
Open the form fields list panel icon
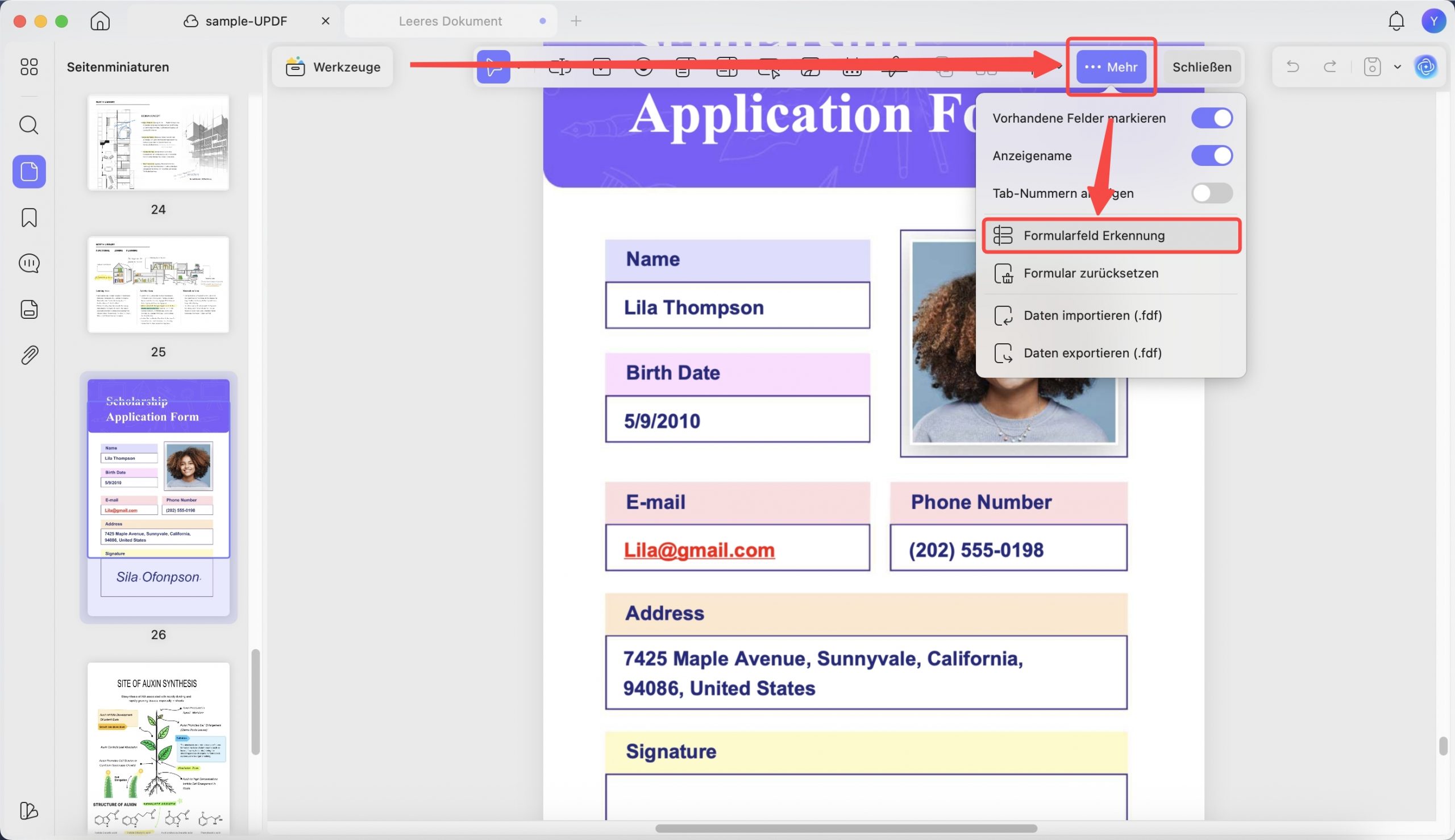(29, 309)
